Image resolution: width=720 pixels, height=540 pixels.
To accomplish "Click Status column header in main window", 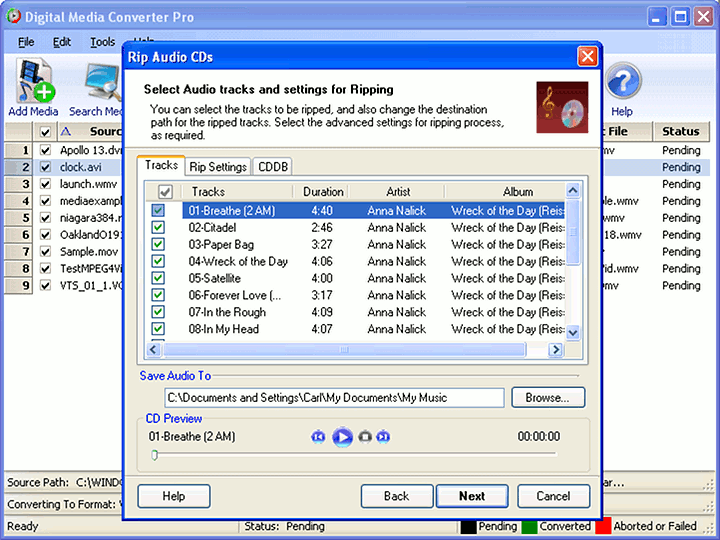I will click(x=681, y=132).
